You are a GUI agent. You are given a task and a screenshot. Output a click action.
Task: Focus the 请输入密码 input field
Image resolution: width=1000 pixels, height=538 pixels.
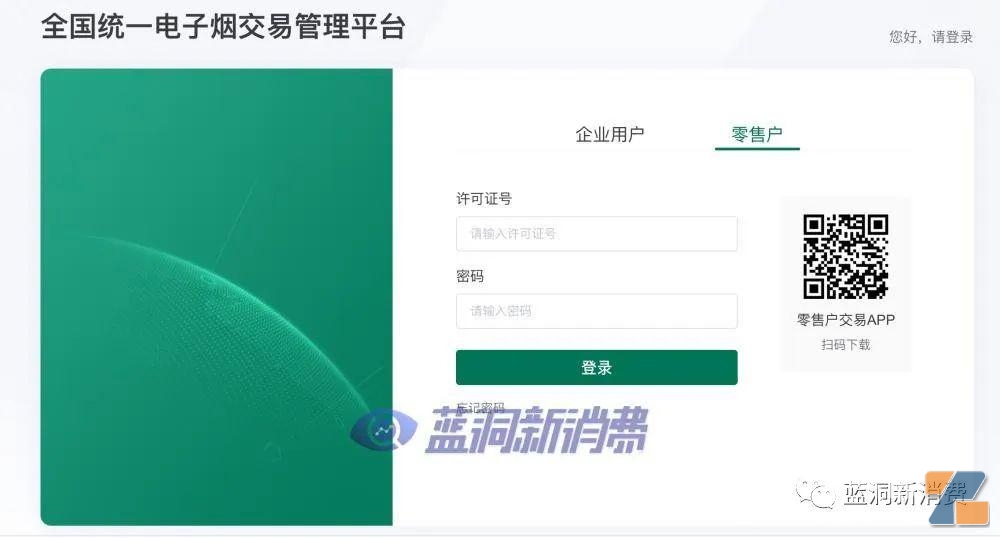point(596,311)
